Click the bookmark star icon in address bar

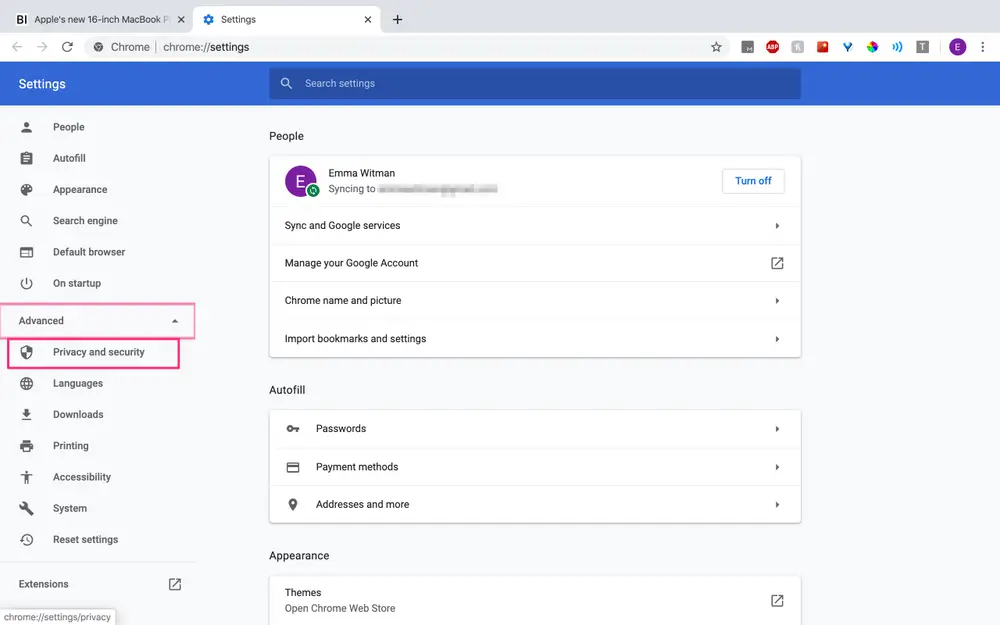point(716,47)
